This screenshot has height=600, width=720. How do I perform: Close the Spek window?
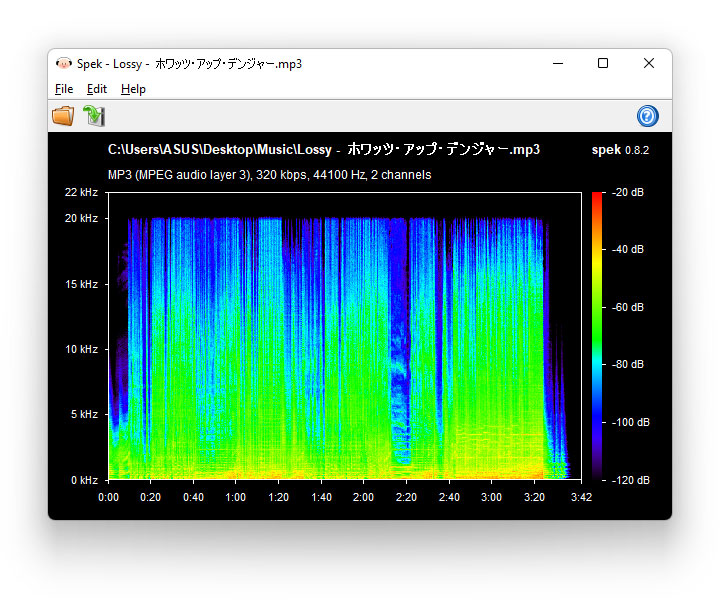[649, 63]
